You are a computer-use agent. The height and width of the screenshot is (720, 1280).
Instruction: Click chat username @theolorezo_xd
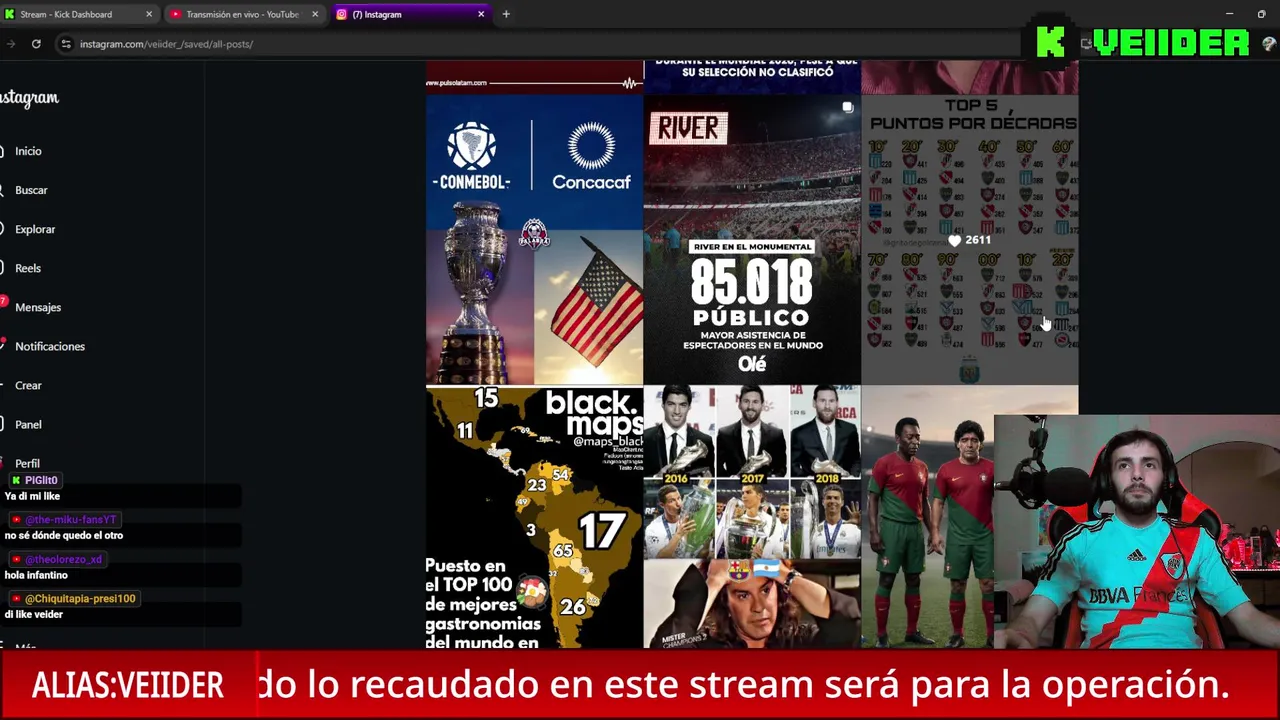click(63, 559)
